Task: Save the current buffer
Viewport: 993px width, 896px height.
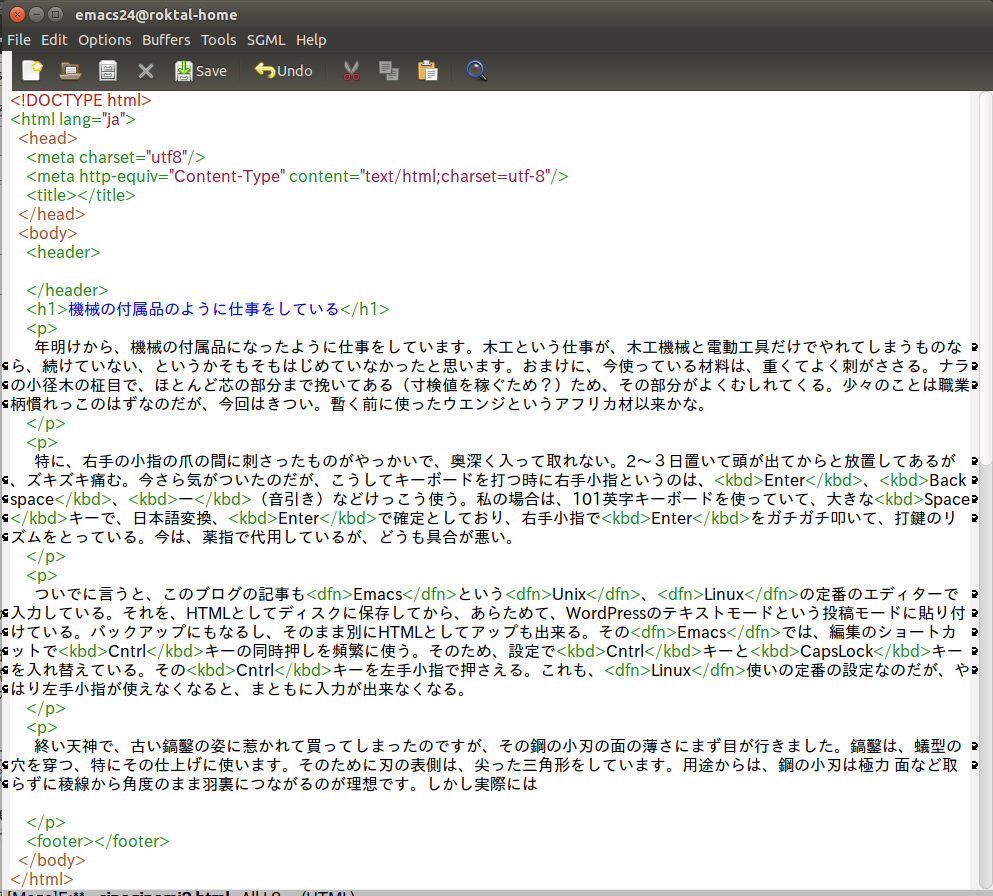Action: tap(201, 70)
